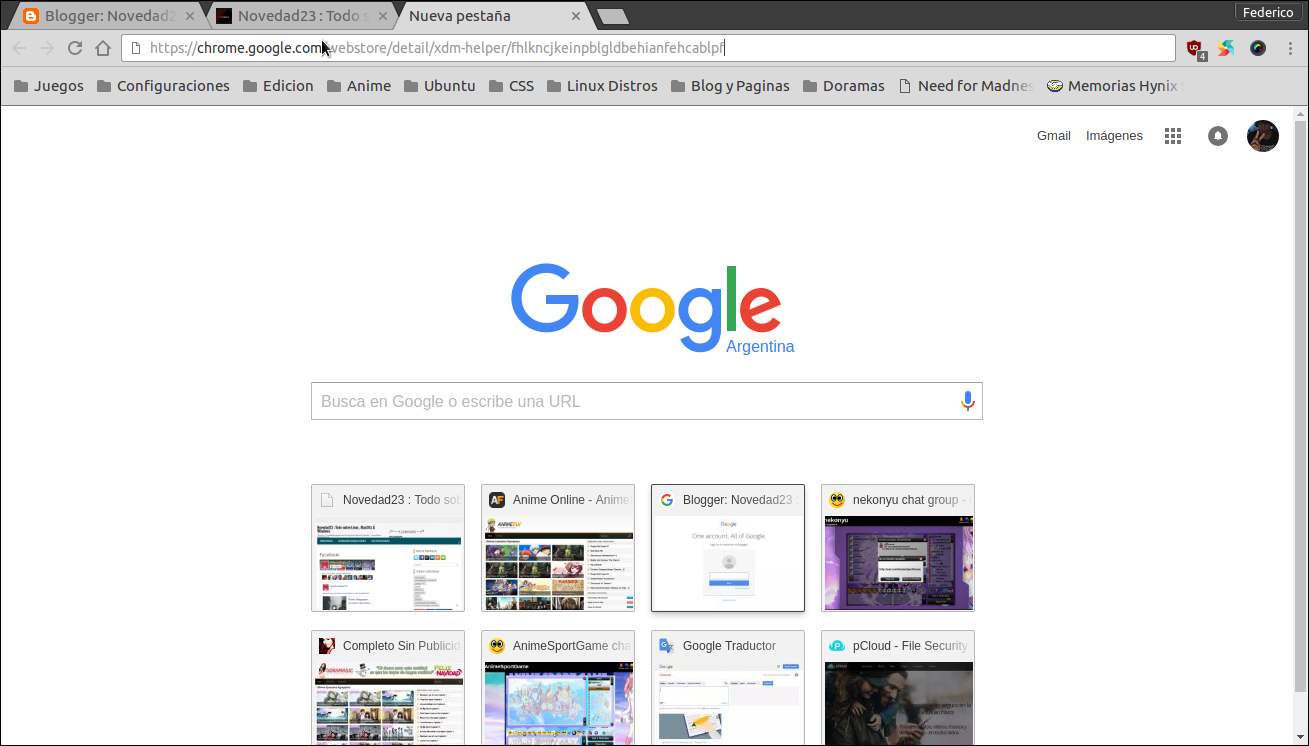1309x746 pixels.
Task: Open the Blogger: Novedad23 thumbnail
Action: 728,548
